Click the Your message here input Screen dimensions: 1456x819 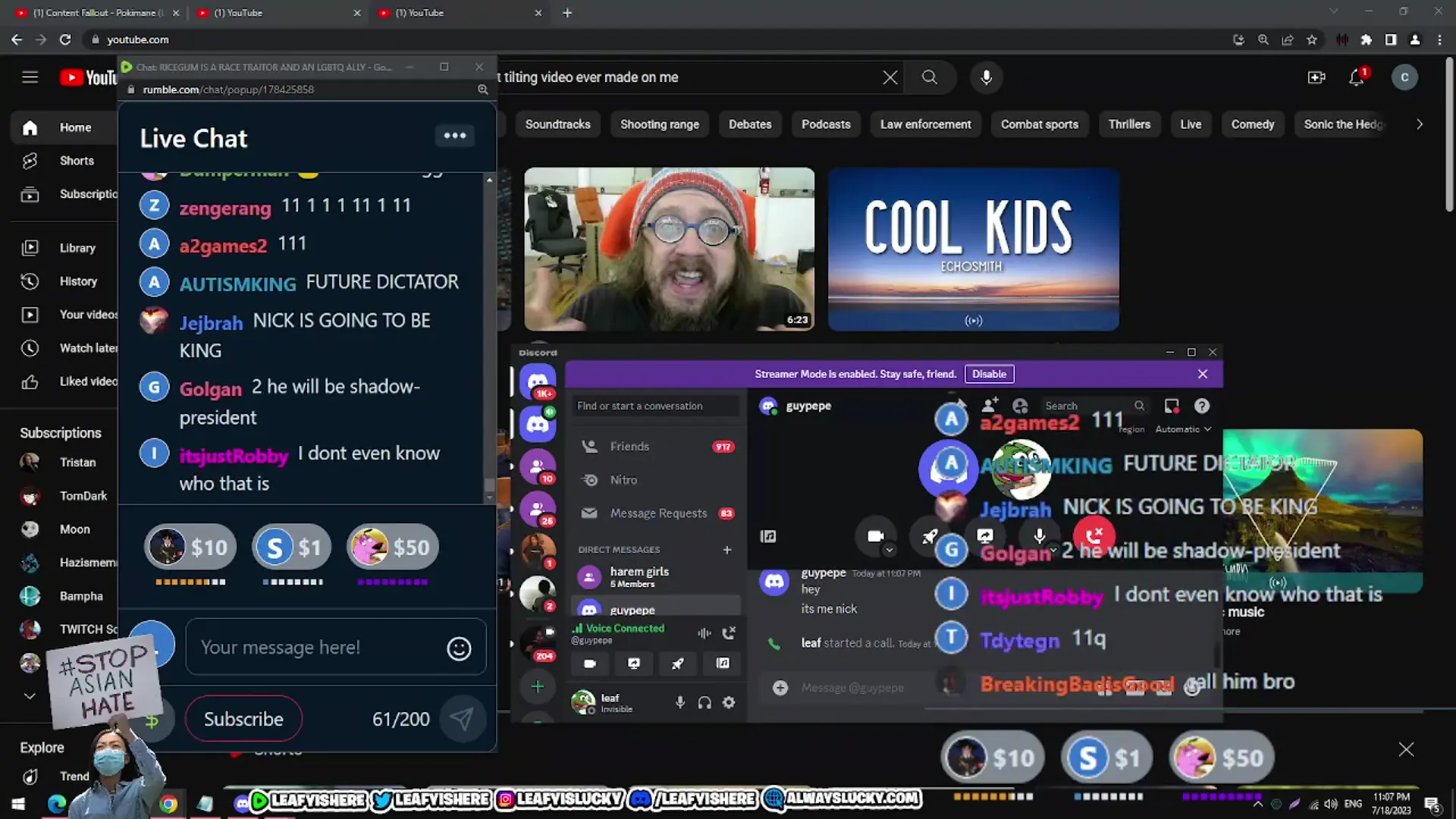(x=318, y=648)
